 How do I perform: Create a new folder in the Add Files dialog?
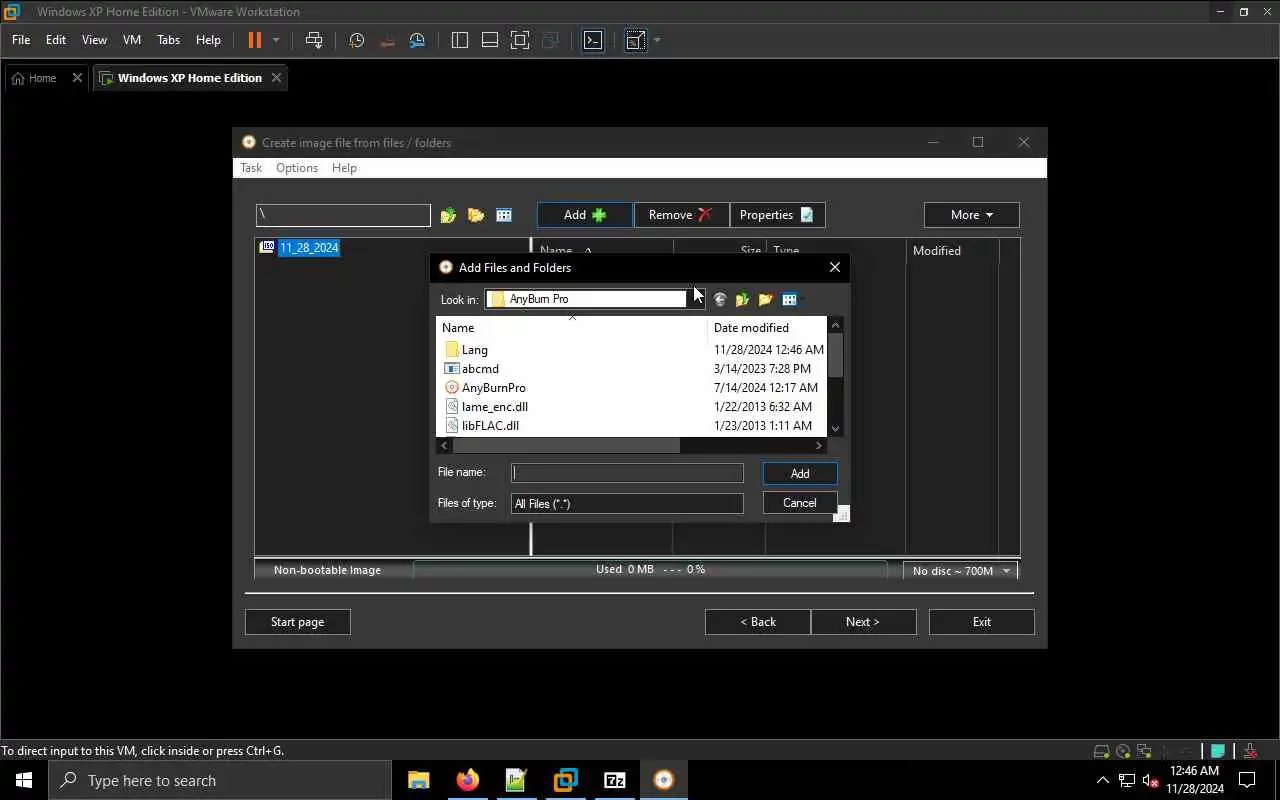pyautogui.click(x=766, y=299)
